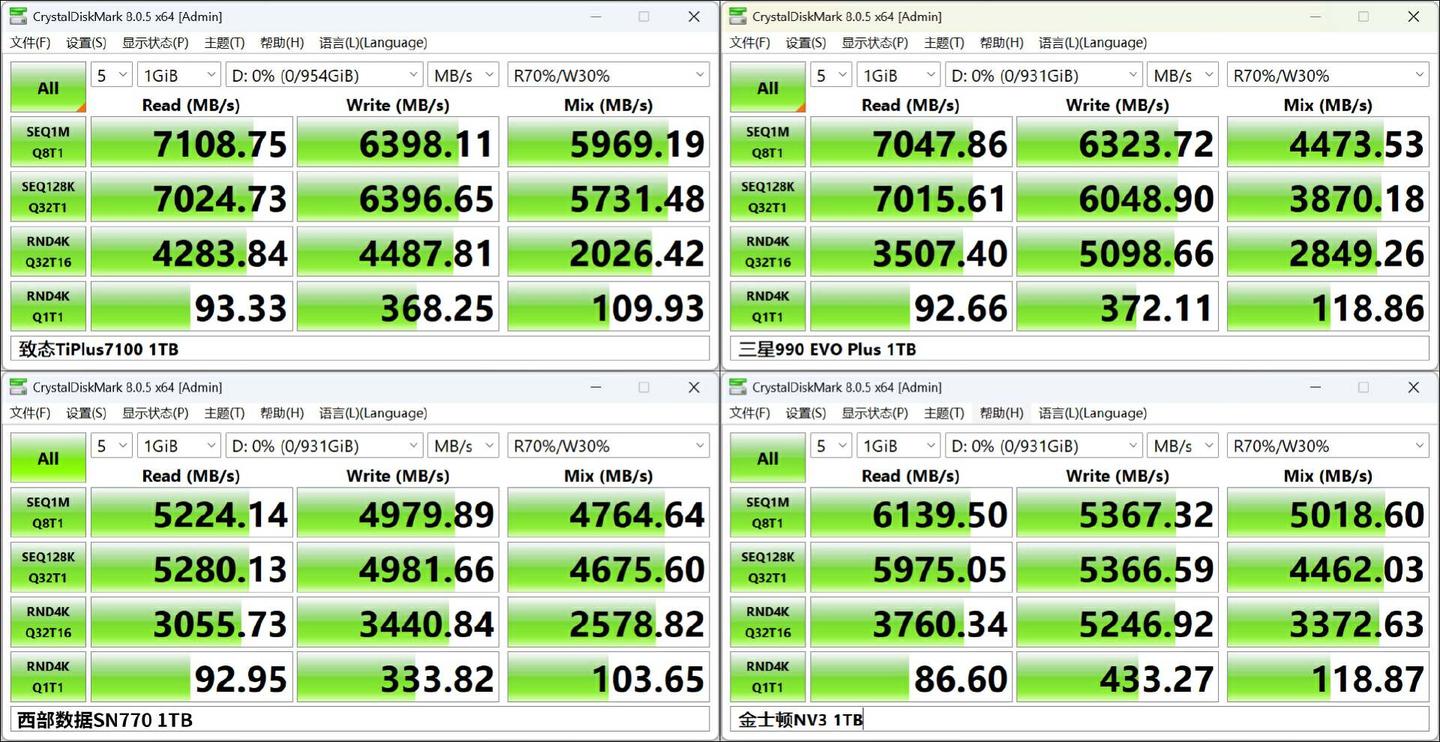The height and width of the screenshot is (742, 1440).
Task: Click CrystalDiskMark app icon in NV3 window title
Action: 738,387
